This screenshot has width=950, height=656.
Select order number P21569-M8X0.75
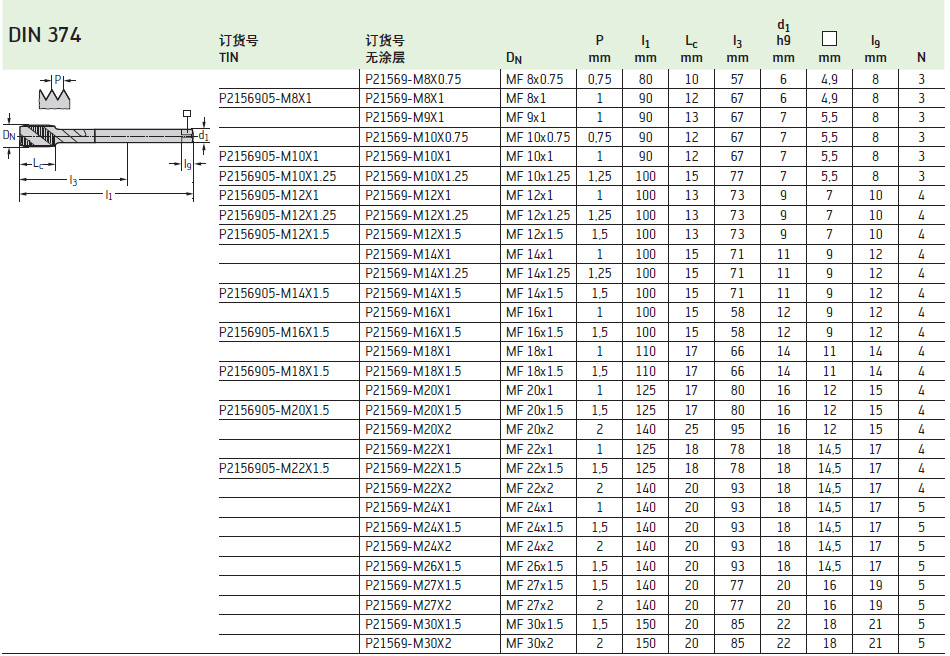tap(413, 79)
